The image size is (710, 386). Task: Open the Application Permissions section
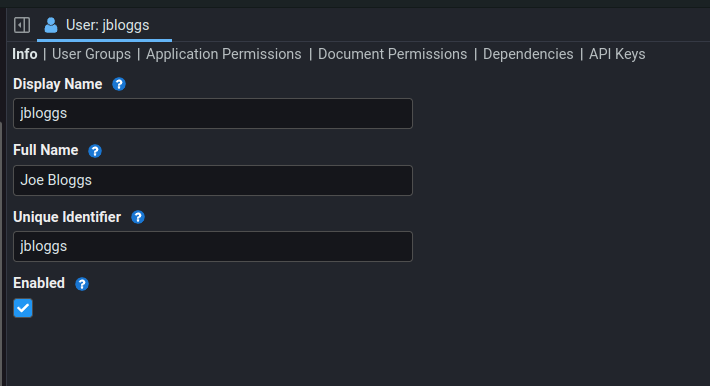point(224,54)
